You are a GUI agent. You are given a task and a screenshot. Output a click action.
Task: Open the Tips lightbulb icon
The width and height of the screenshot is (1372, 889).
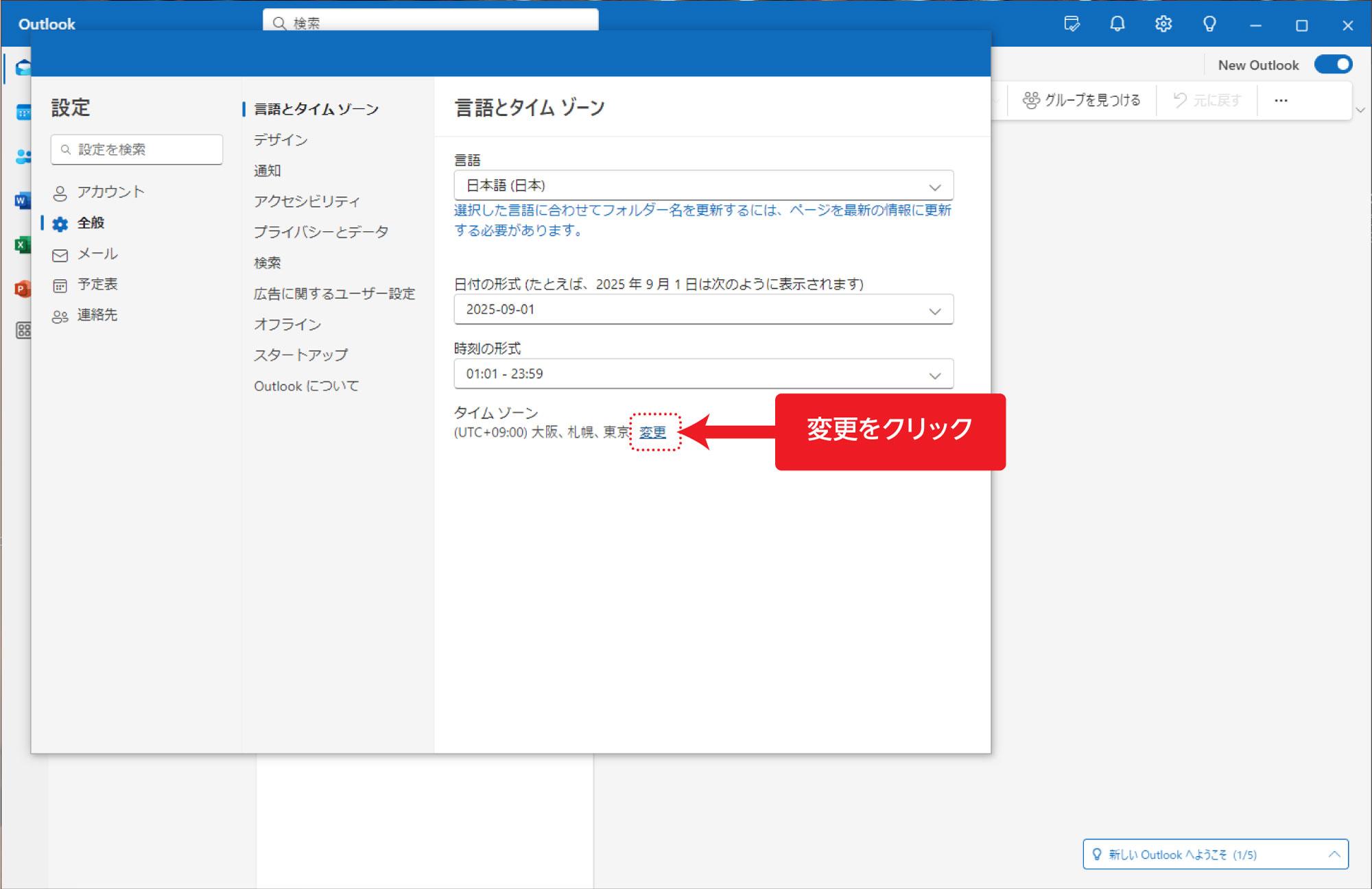pyautogui.click(x=1209, y=24)
